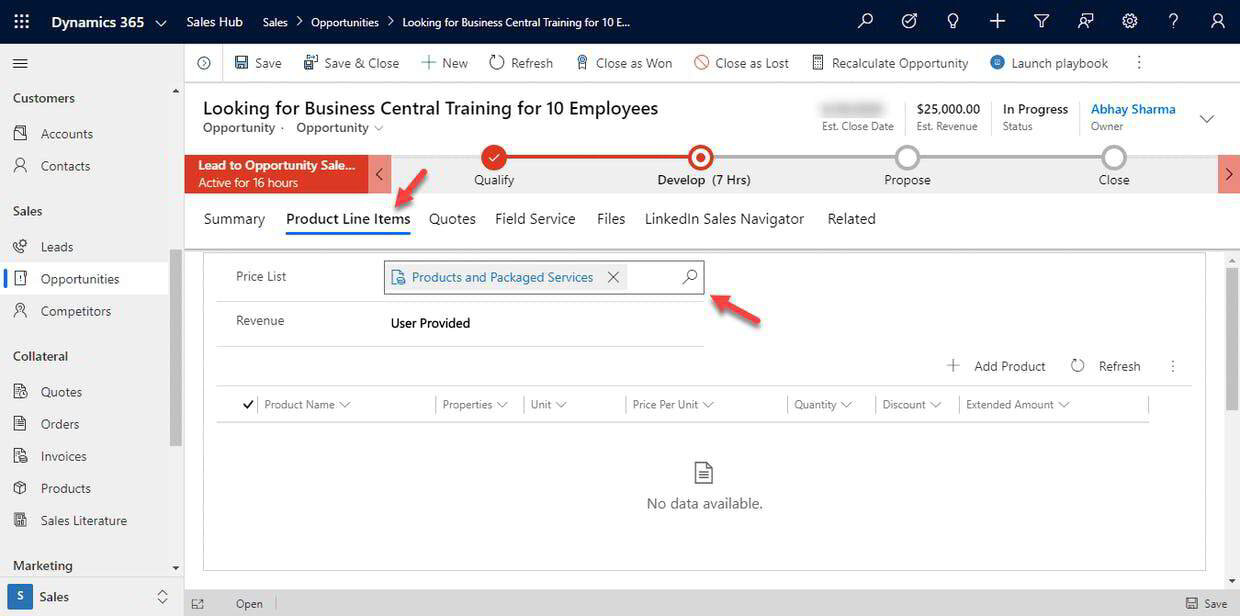The height and width of the screenshot is (616, 1240).
Task: Open the chat people icon in top bar
Action: (x=1085, y=22)
